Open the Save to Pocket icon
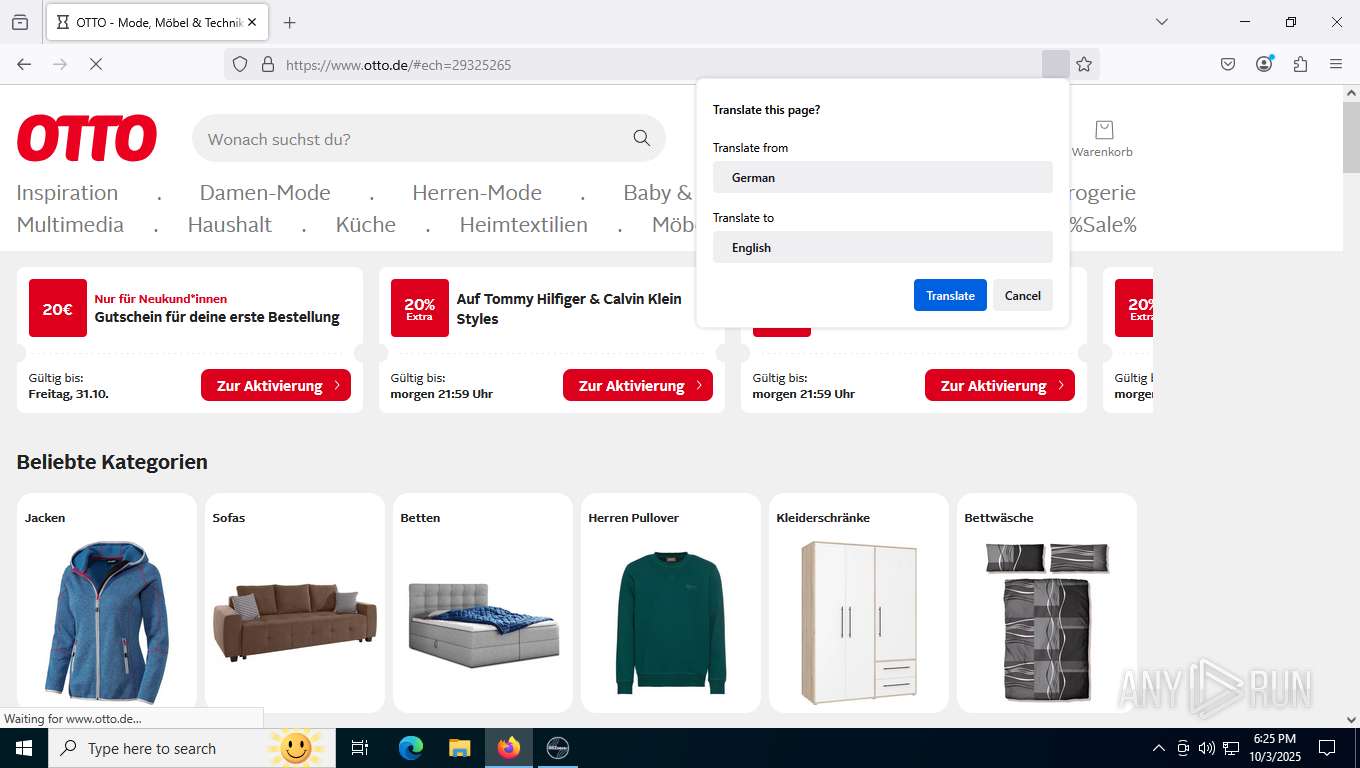Image resolution: width=1360 pixels, height=768 pixels. pyautogui.click(x=1228, y=64)
